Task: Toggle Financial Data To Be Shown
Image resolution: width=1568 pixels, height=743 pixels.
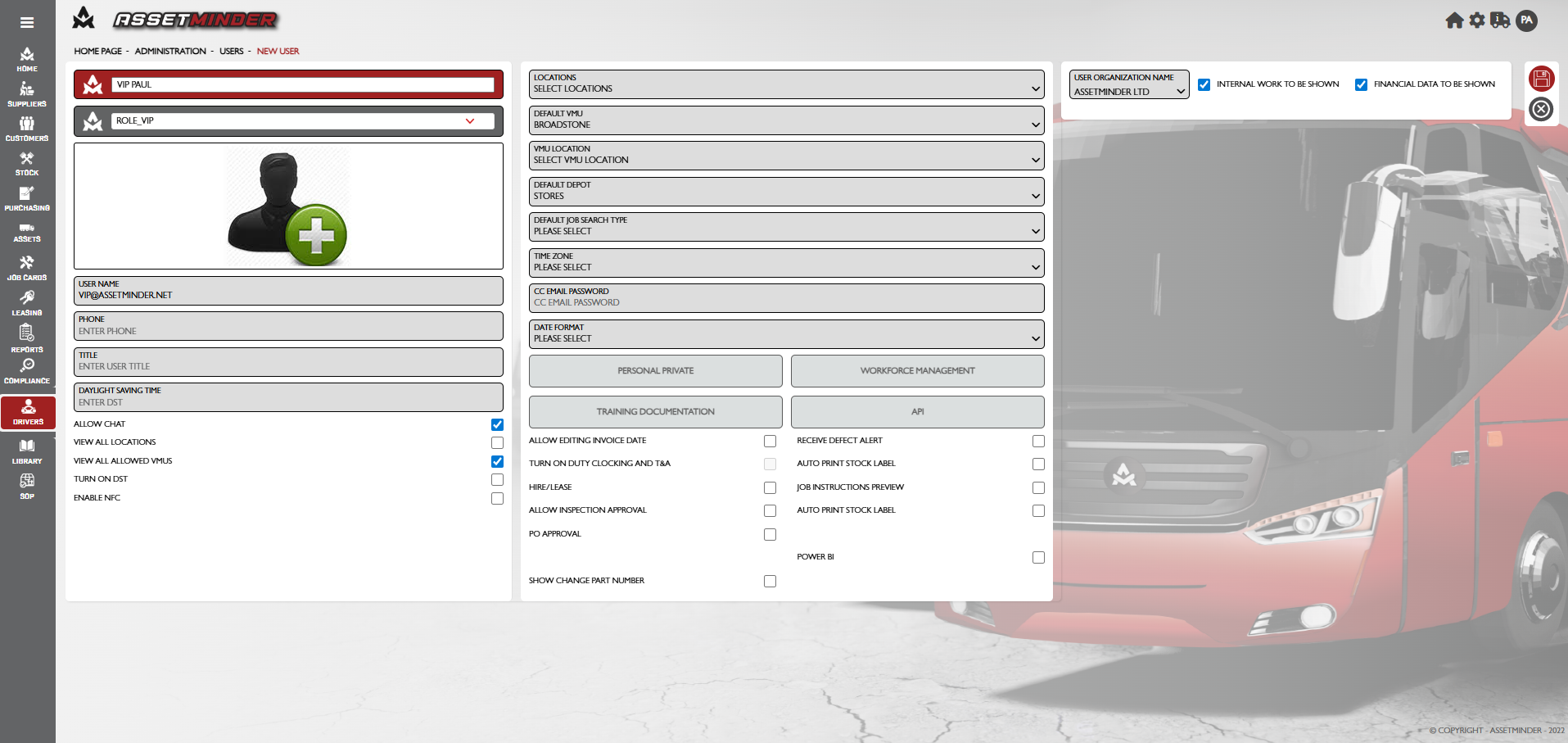Action: pos(1361,84)
